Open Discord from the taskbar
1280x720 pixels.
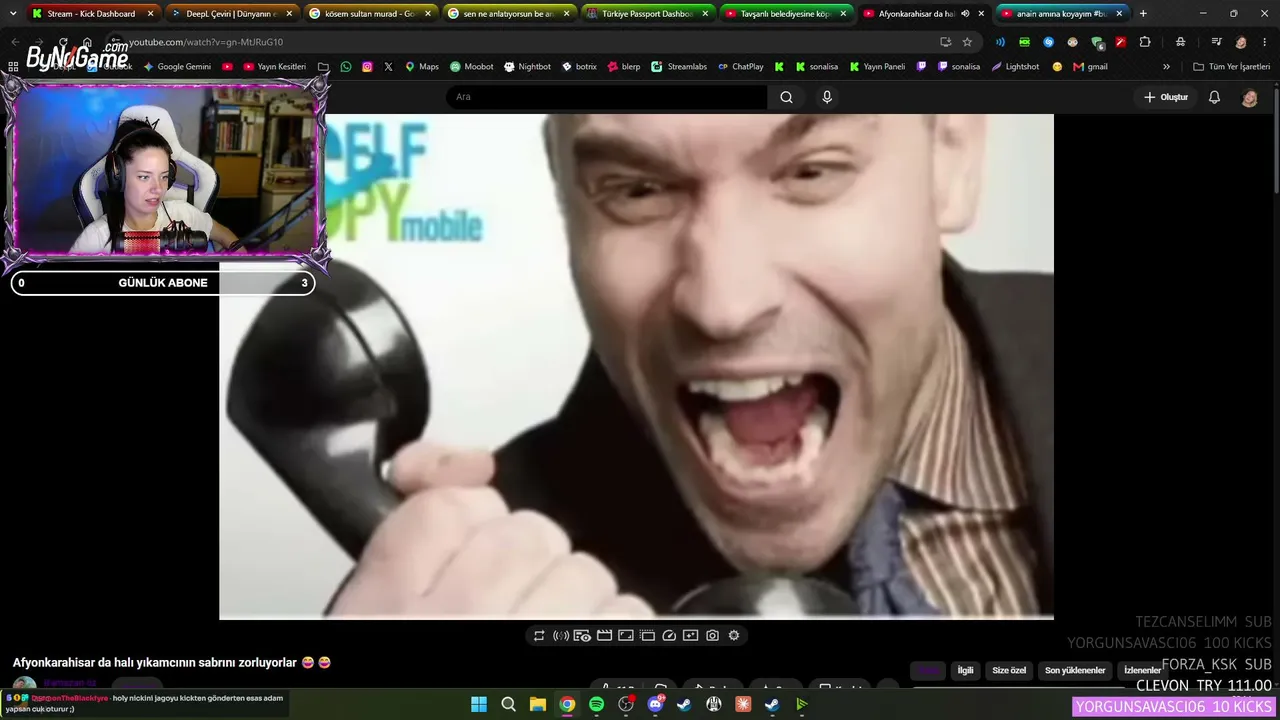655,704
